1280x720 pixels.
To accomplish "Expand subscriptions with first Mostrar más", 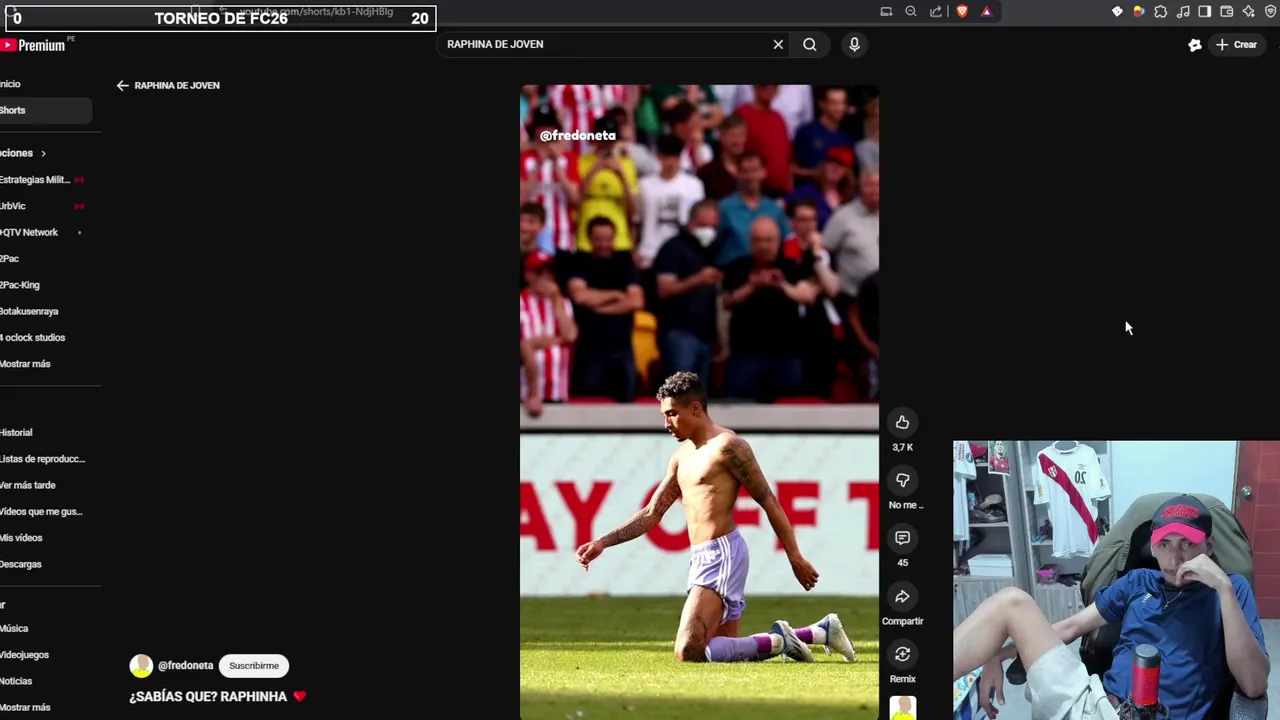I will click(x=25, y=364).
